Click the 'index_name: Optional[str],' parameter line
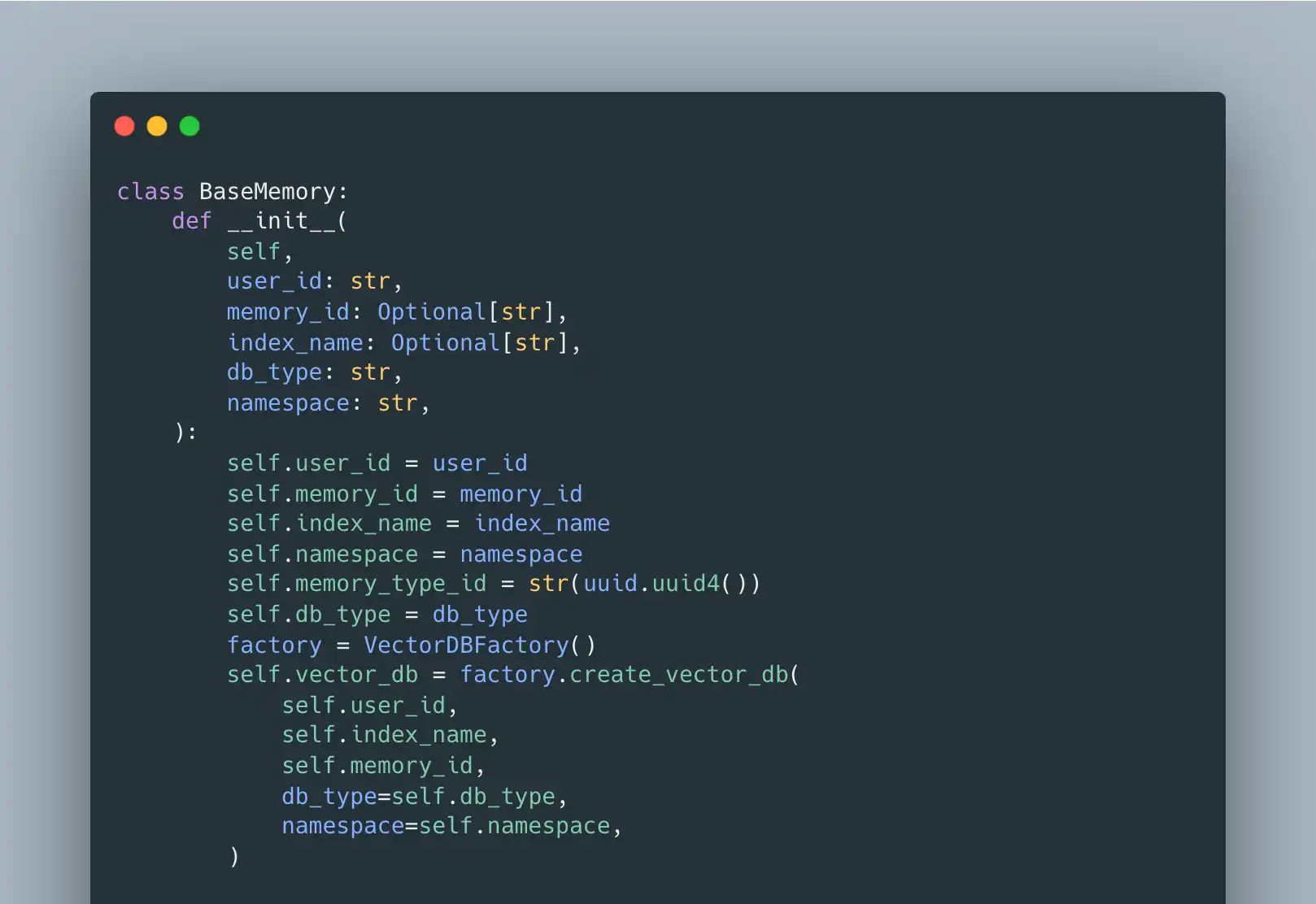Screen dimensions: 1316x904 coord(404,343)
